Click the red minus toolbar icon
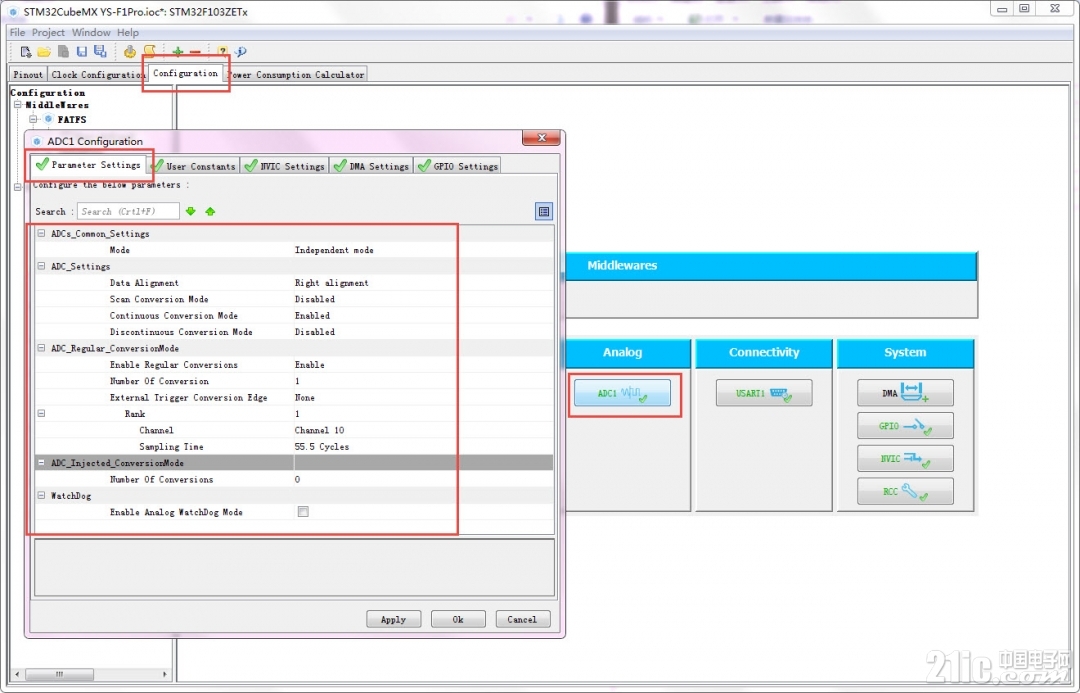This screenshot has width=1080, height=693. (196, 52)
